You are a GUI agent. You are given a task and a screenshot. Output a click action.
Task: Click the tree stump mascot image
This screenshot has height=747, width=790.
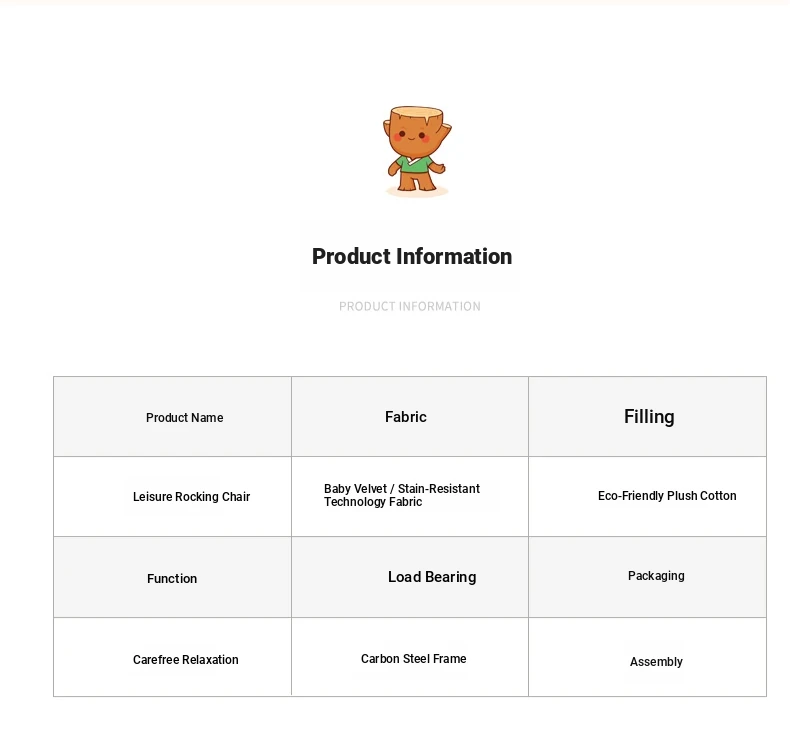coord(417,151)
